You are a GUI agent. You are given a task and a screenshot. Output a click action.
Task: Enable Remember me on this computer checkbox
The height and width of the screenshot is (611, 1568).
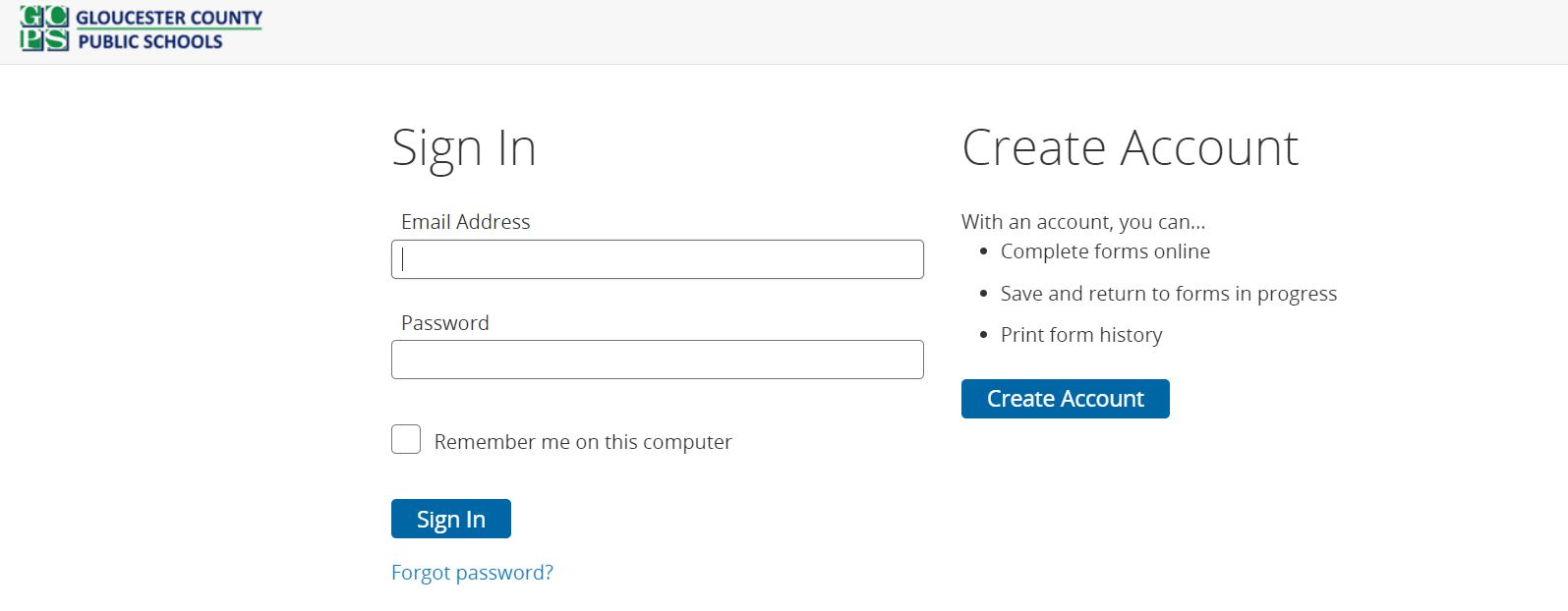point(406,439)
